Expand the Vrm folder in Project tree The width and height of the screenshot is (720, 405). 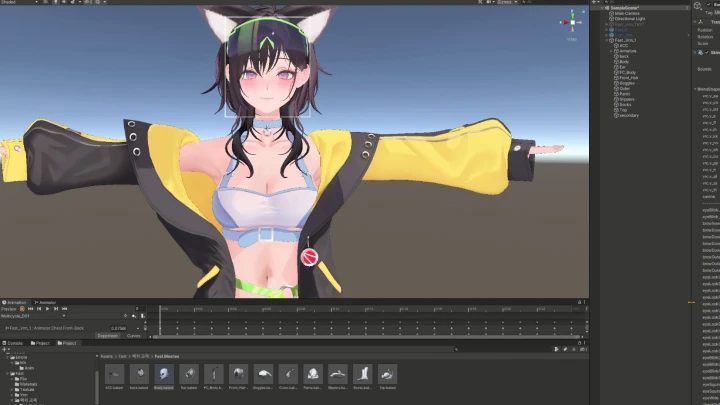click(x=12, y=395)
